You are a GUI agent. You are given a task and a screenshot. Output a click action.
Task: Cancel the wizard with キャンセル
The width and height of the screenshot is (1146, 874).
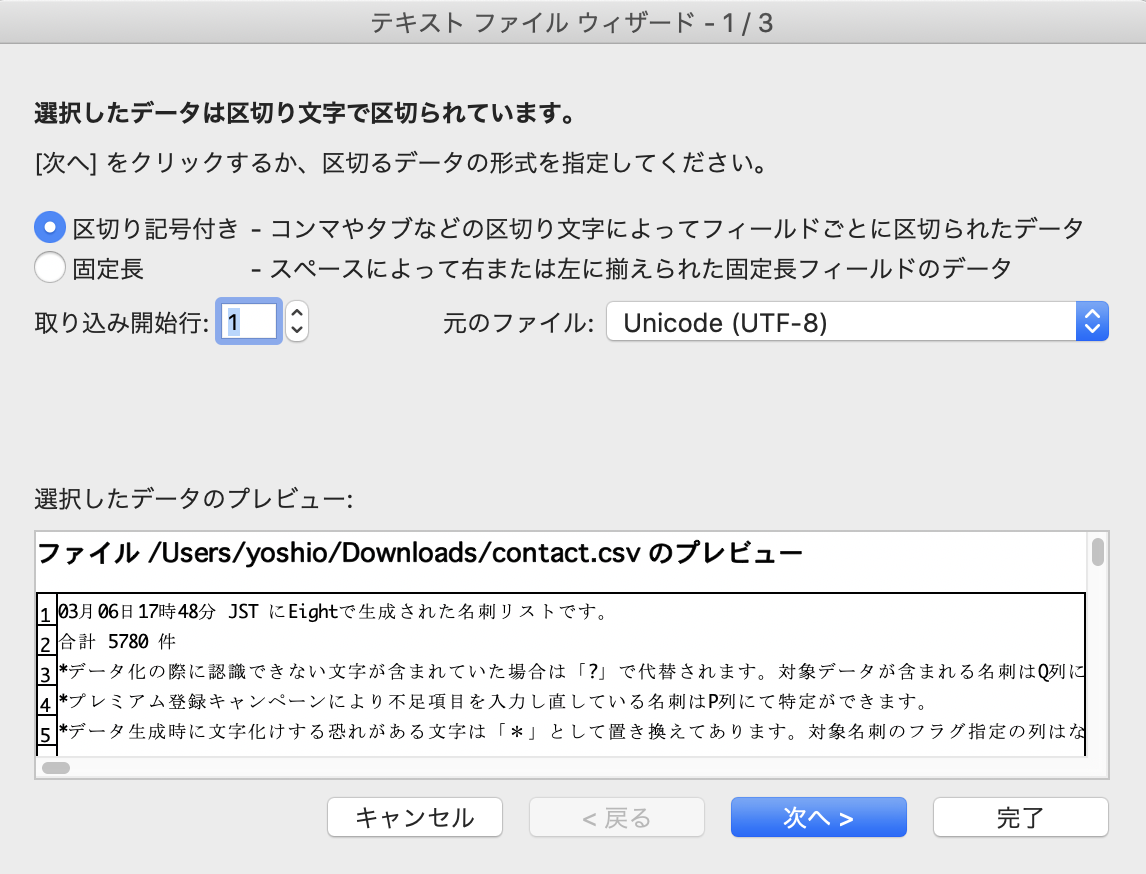tap(414, 817)
